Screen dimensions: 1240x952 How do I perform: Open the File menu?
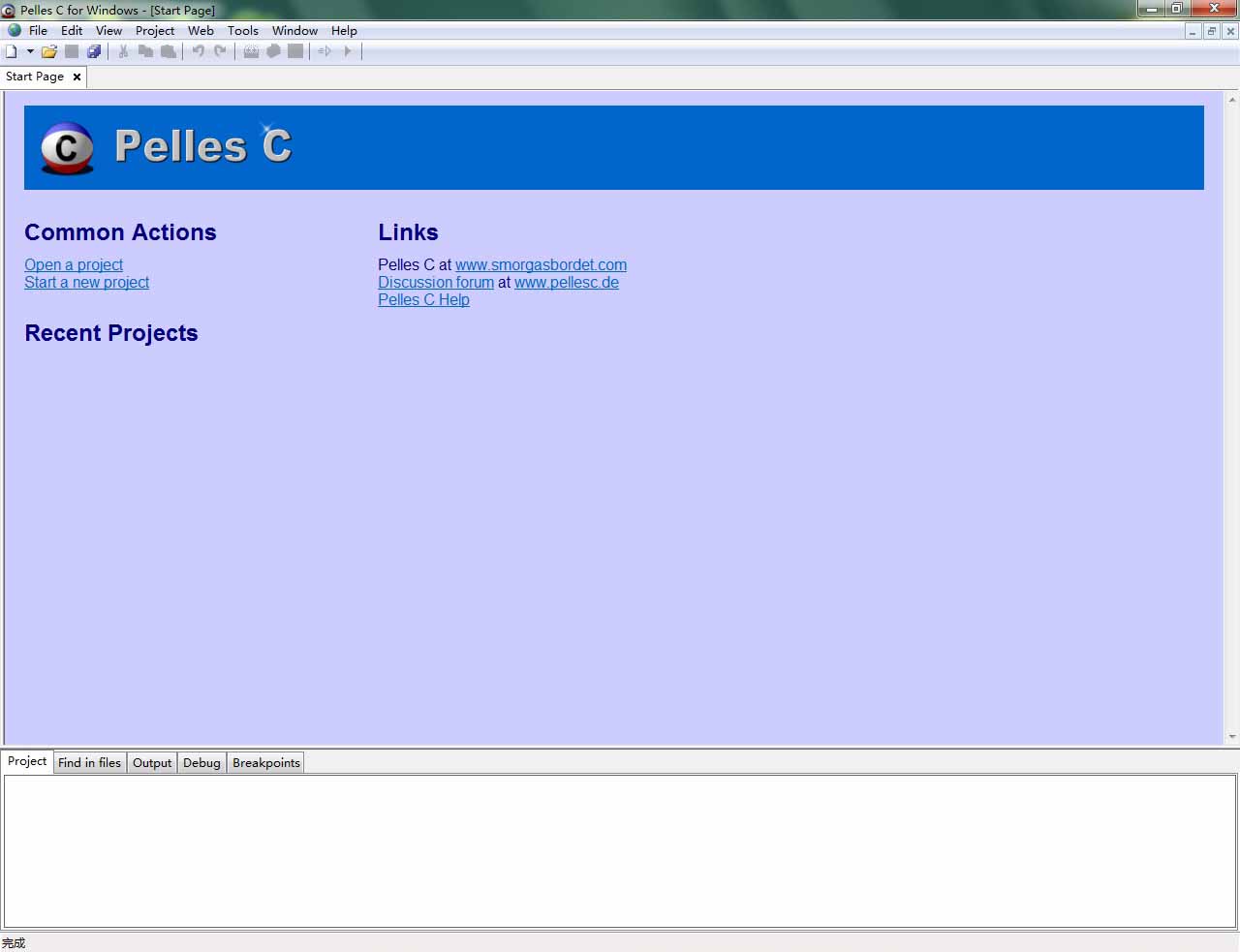point(38,31)
